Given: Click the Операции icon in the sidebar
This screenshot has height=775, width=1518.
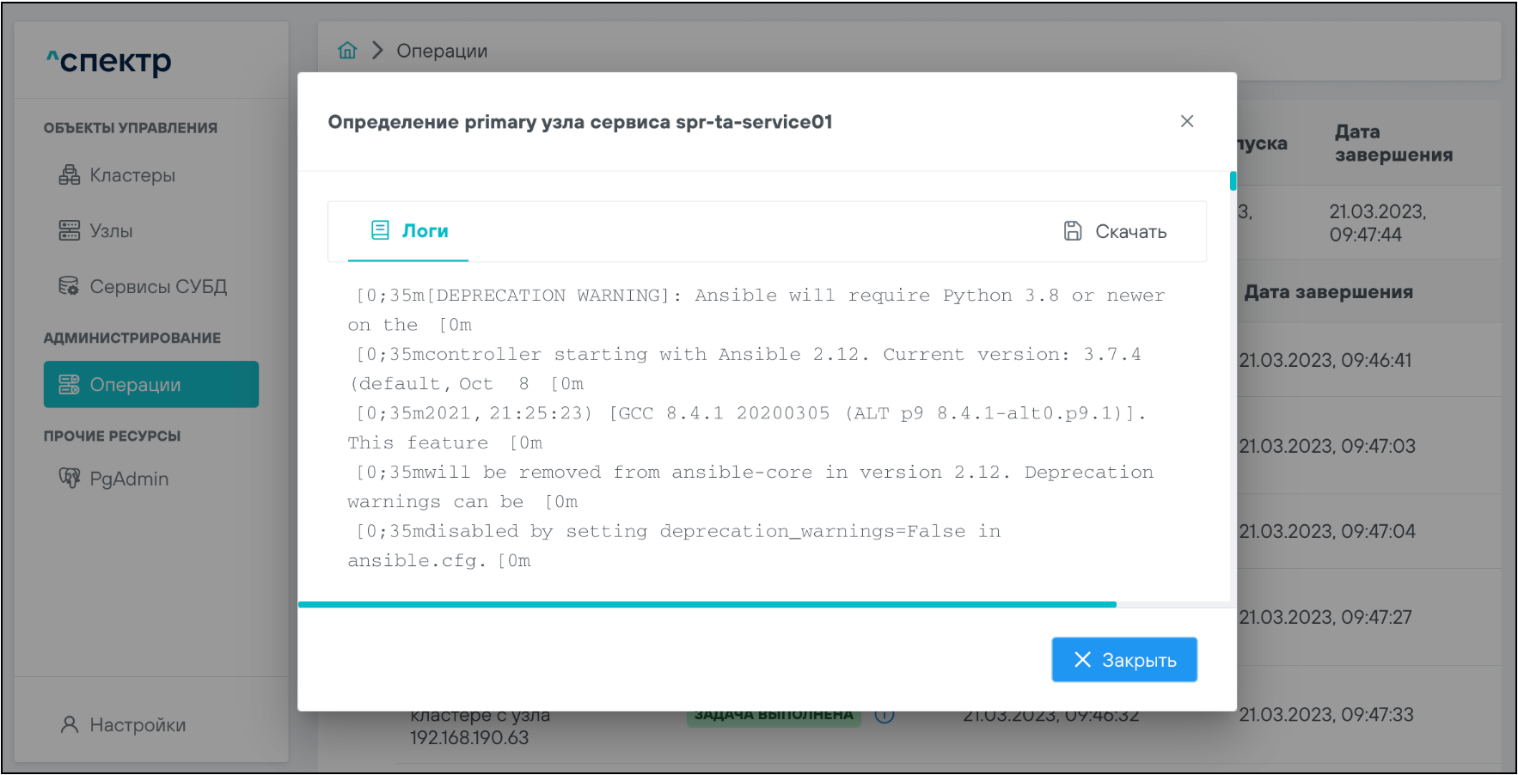Looking at the screenshot, I should point(69,385).
